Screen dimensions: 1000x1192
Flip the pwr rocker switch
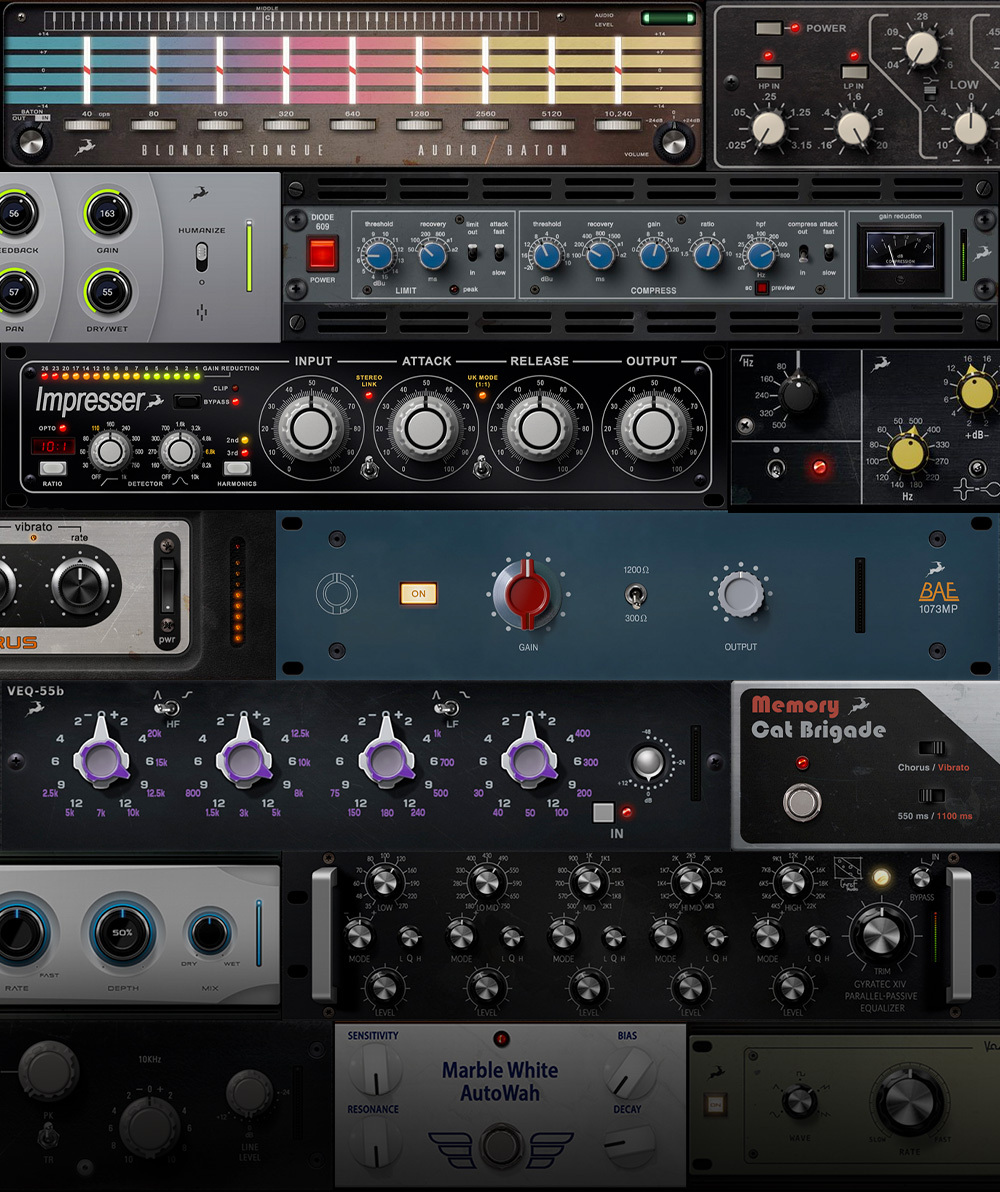point(167,585)
